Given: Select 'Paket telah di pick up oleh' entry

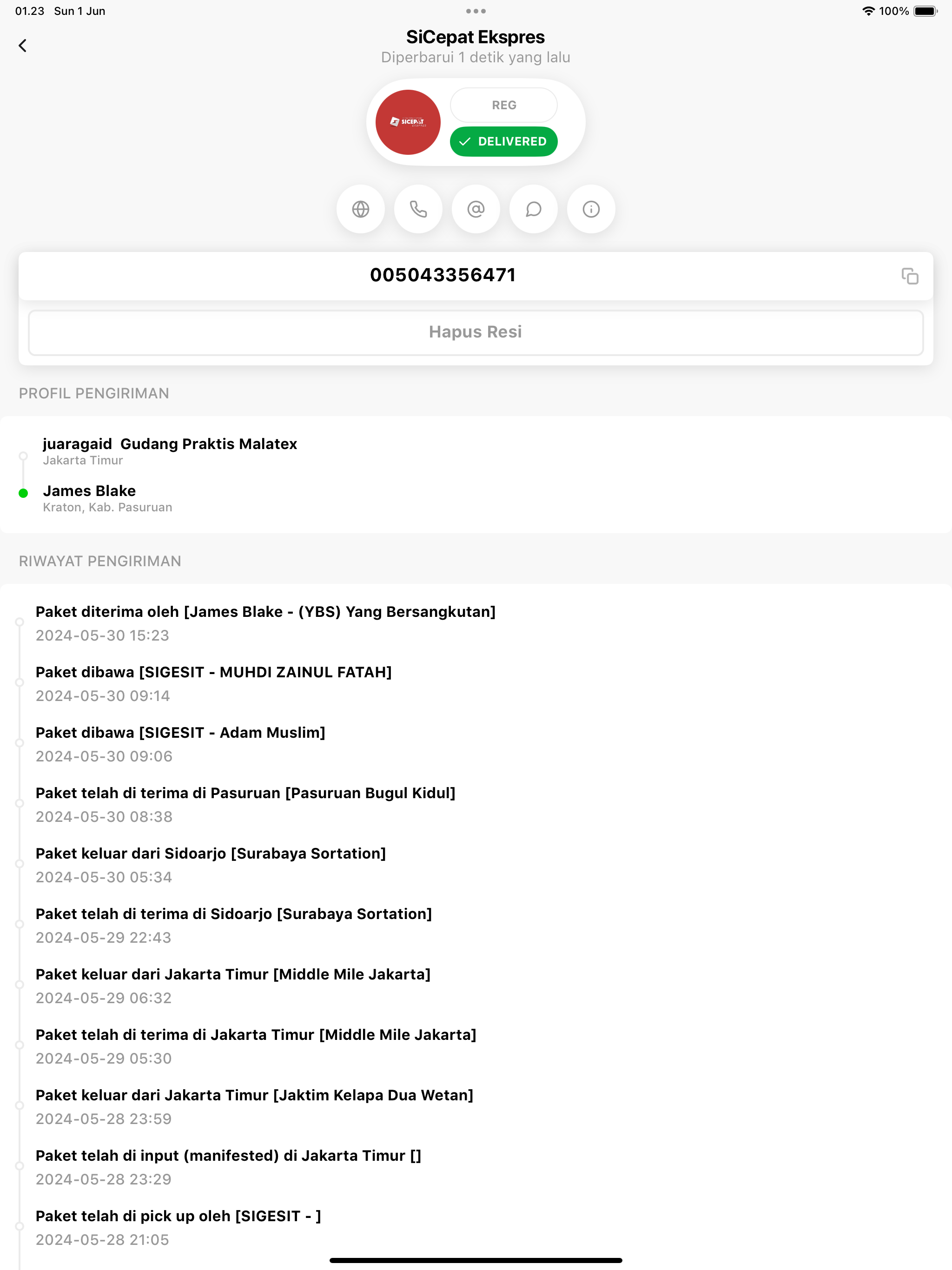Looking at the screenshot, I should tap(178, 1216).
